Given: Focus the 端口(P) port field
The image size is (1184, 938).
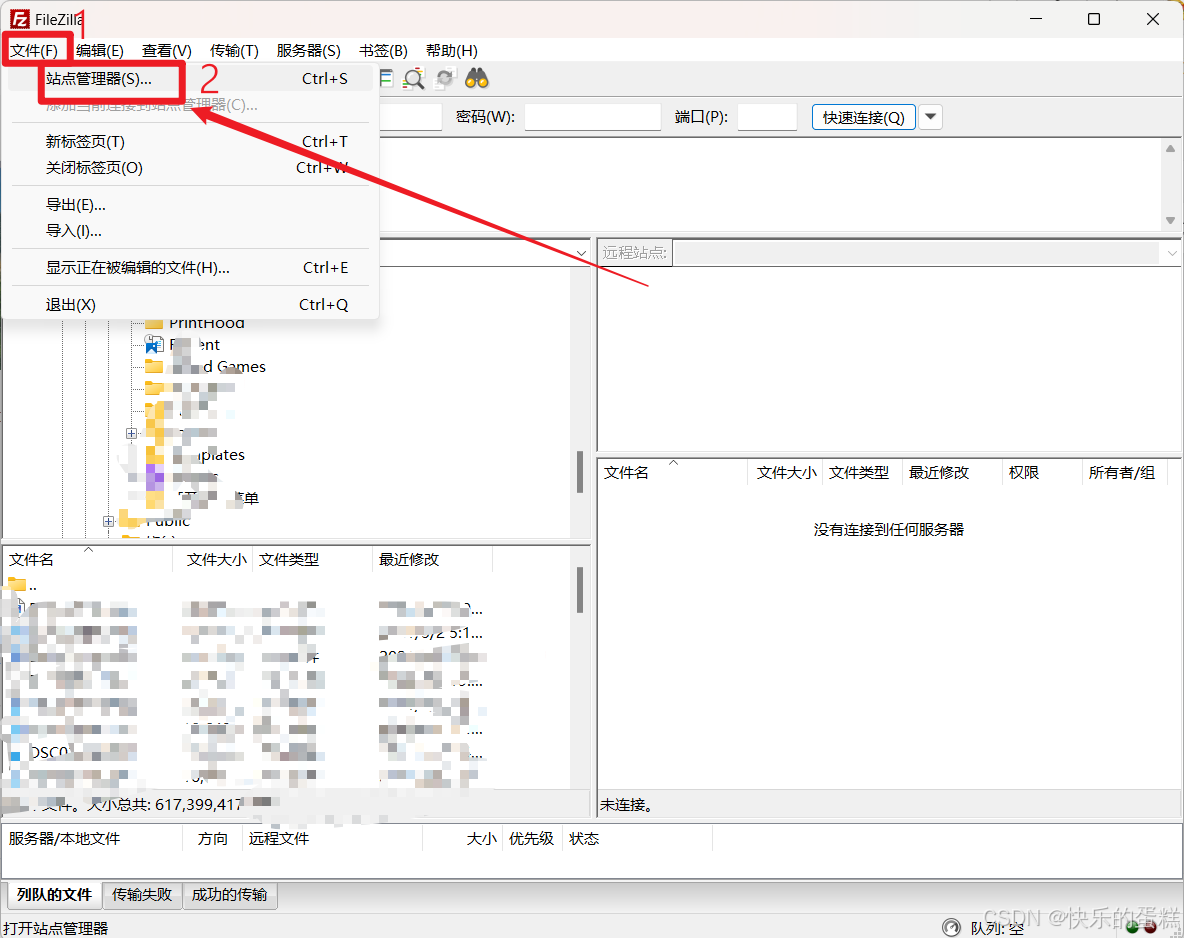Looking at the screenshot, I should 767,117.
